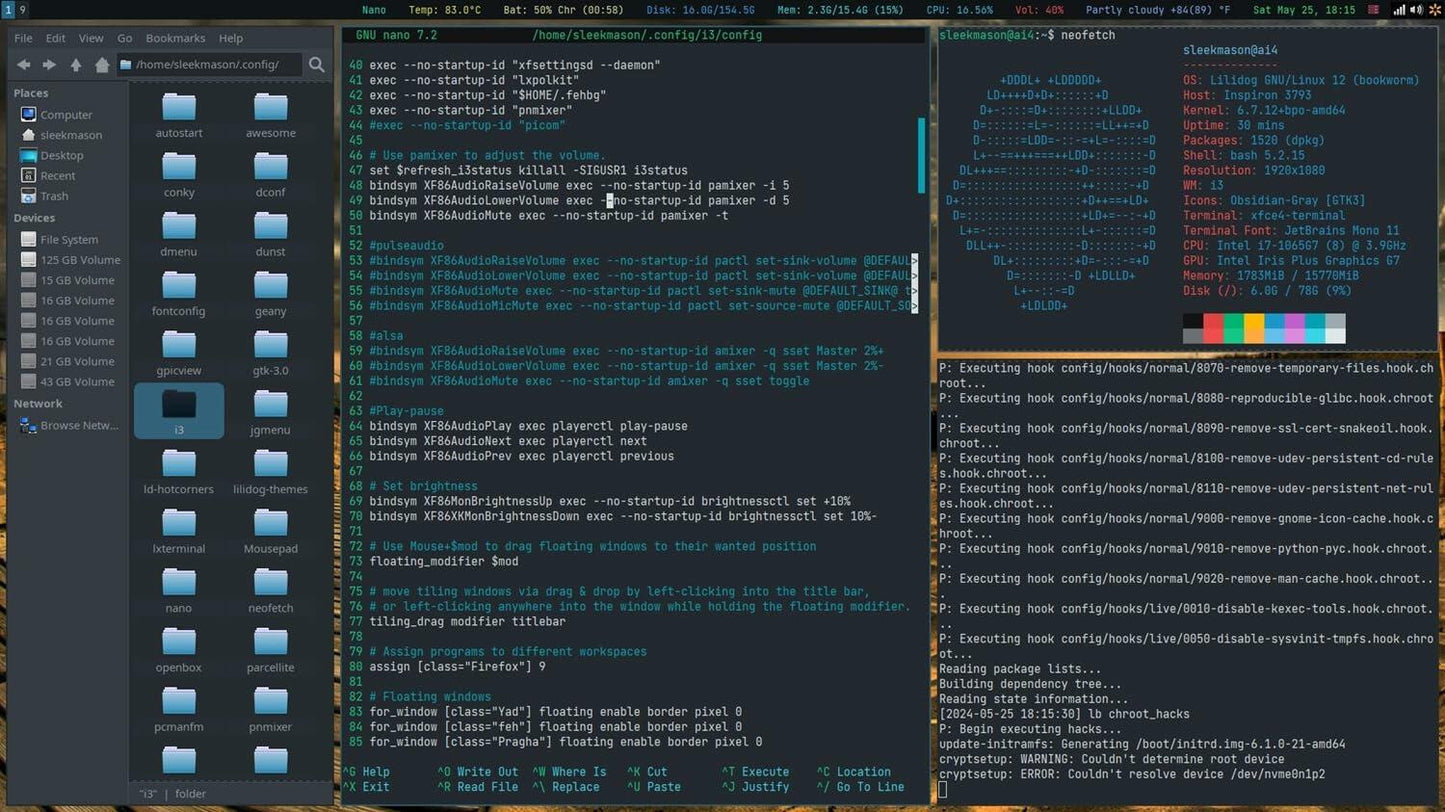Screen dimensions: 1445x812
Task: Select the gpicview folder
Action: (179, 353)
